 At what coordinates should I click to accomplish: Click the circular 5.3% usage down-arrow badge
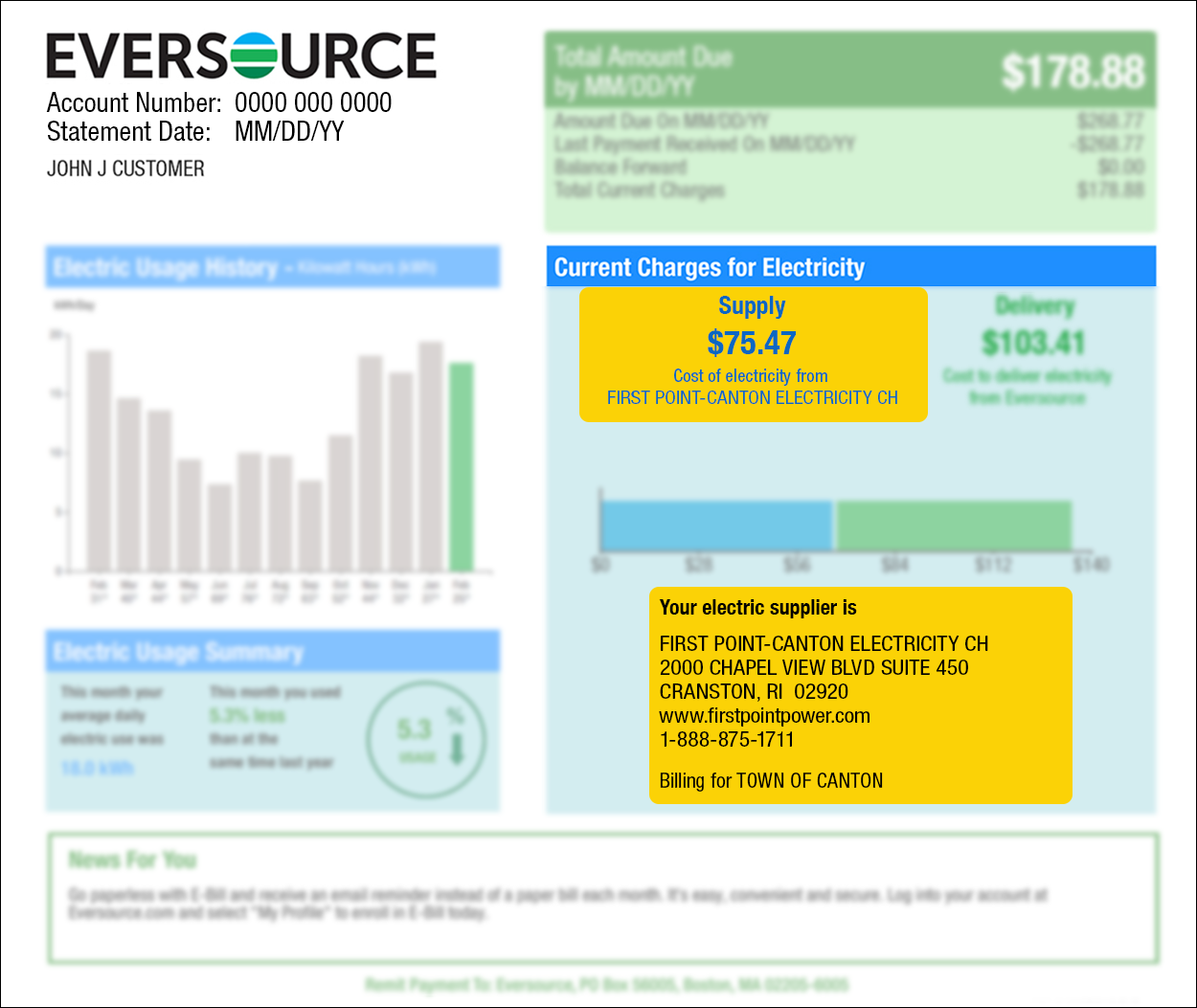coord(426,739)
